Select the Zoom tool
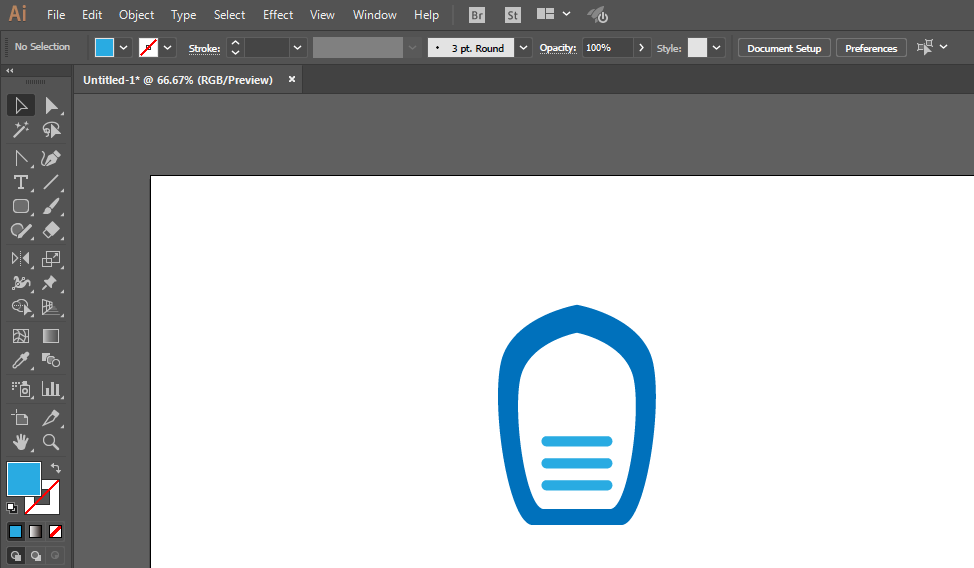 tap(51, 442)
